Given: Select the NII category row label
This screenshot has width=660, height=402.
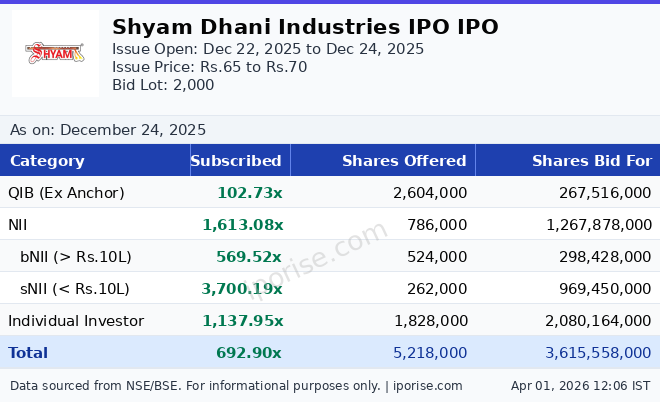Looking at the screenshot, I should click(19, 225).
